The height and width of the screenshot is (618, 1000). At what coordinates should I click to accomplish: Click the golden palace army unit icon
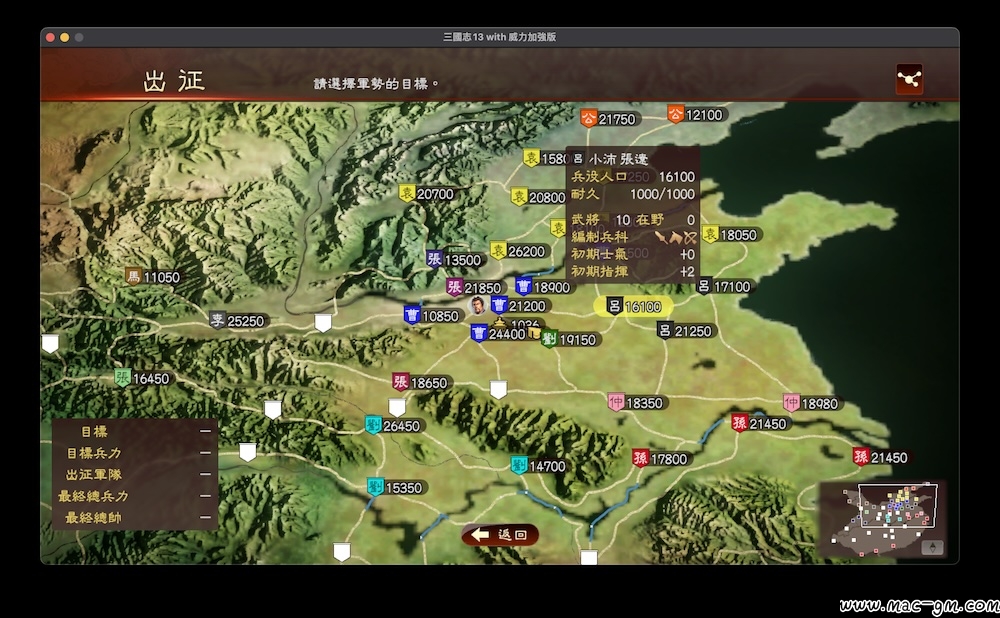(x=499, y=324)
